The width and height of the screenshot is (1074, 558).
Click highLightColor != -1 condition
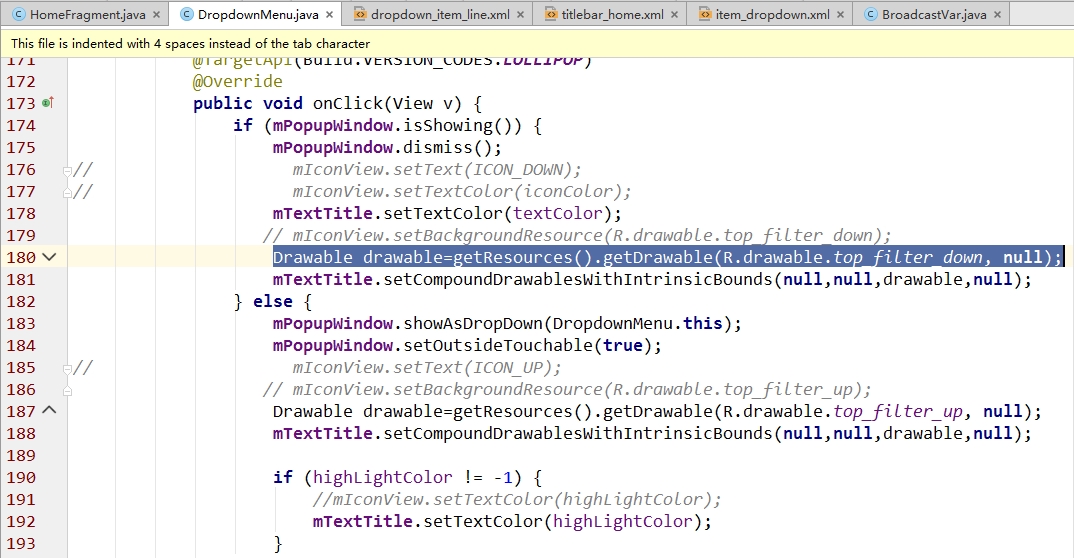pos(412,477)
